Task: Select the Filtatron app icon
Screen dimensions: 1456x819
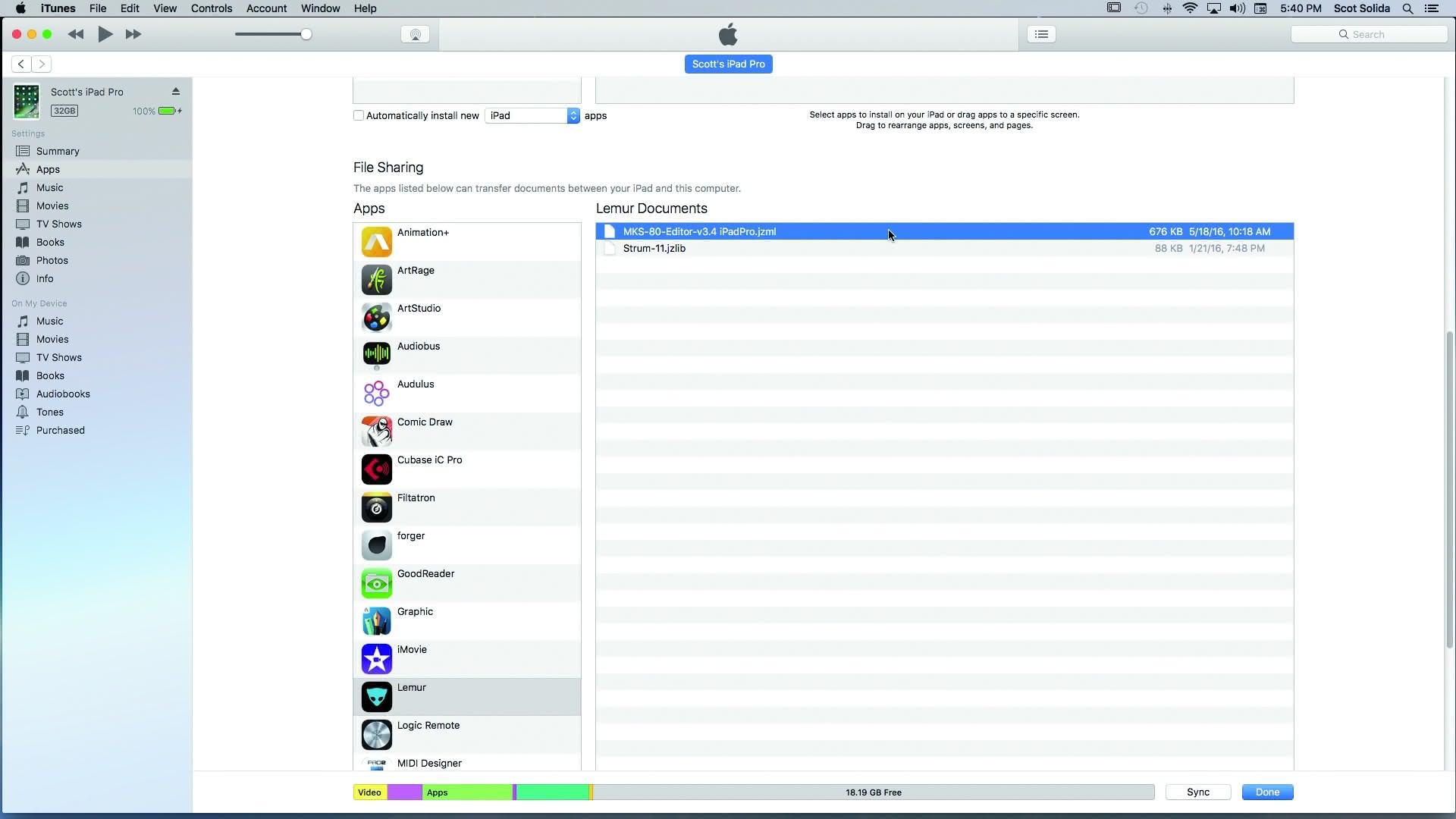Action: [x=376, y=507]
